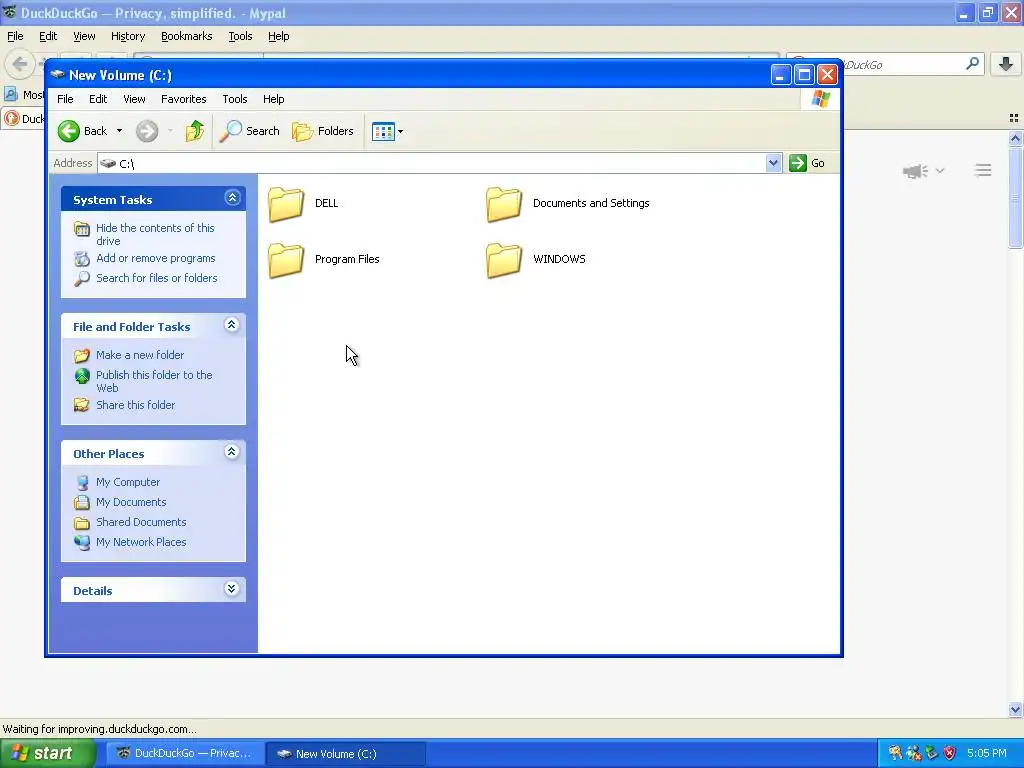Image resolution: width=1024 pixels, height=768 pixels.
Task: Open Search with the magnifier icon
Action: coord(249,131)
